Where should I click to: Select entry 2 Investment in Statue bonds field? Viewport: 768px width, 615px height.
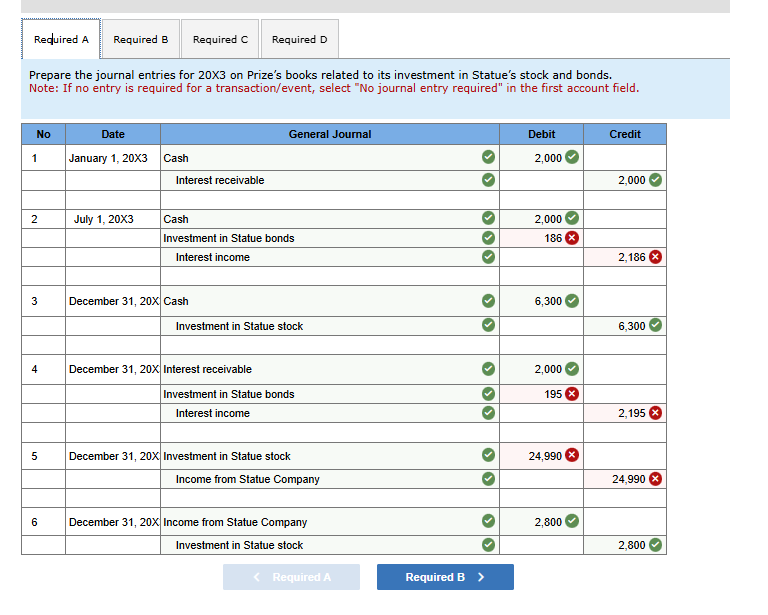coord(330,238)
